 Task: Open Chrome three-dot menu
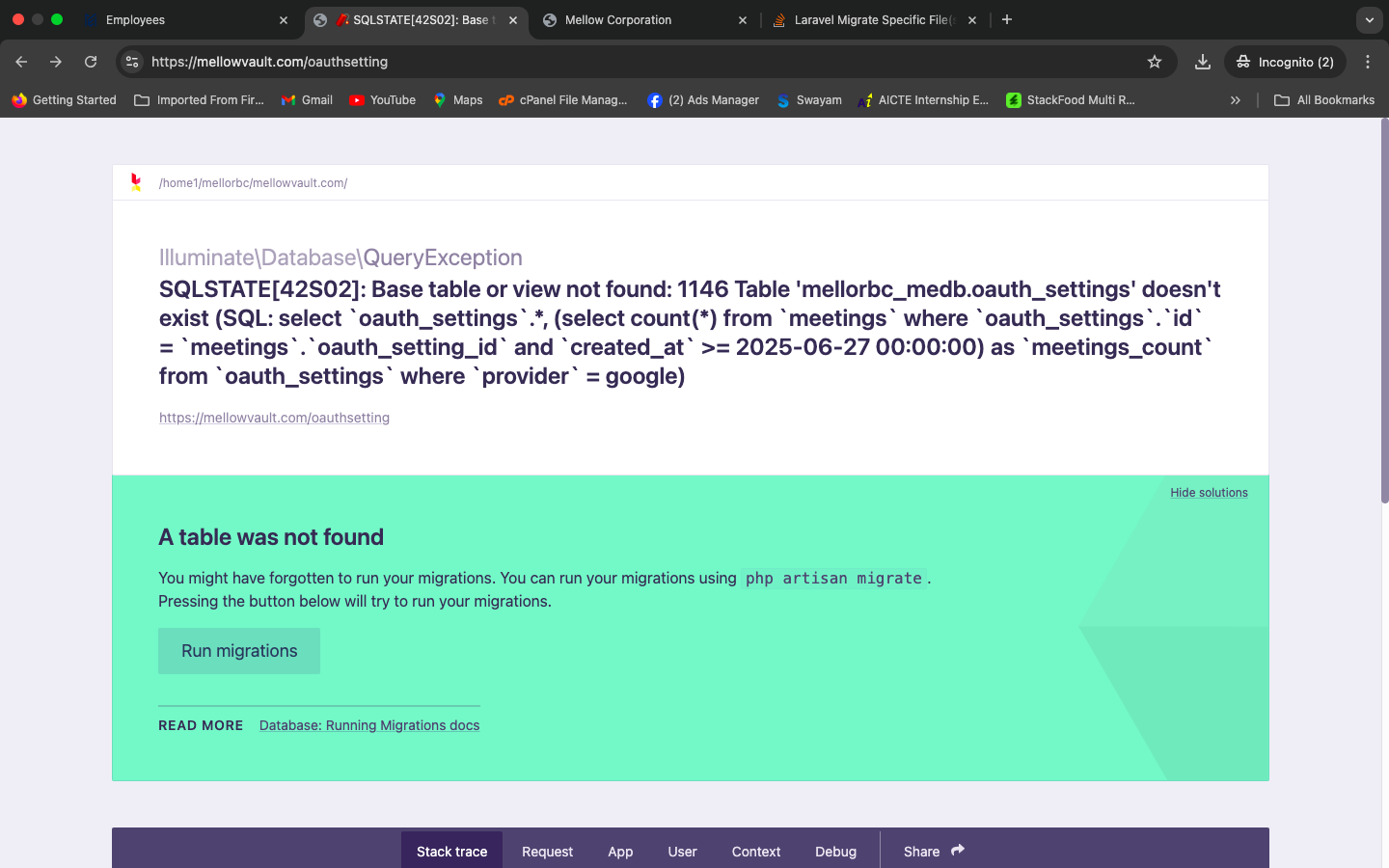(1368, 62)
